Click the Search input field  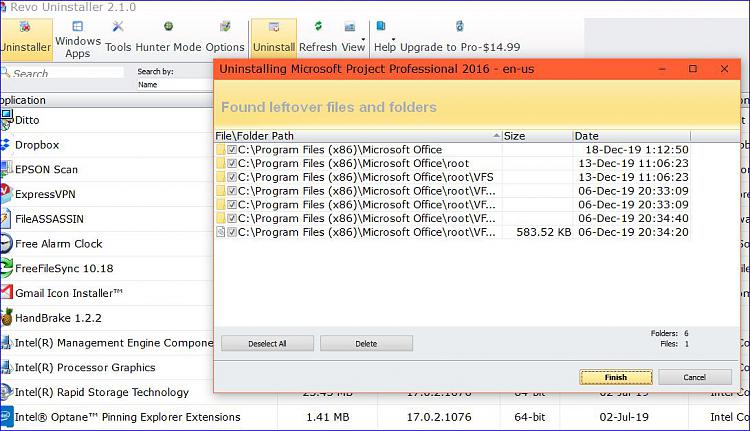(x=63, y=73)
